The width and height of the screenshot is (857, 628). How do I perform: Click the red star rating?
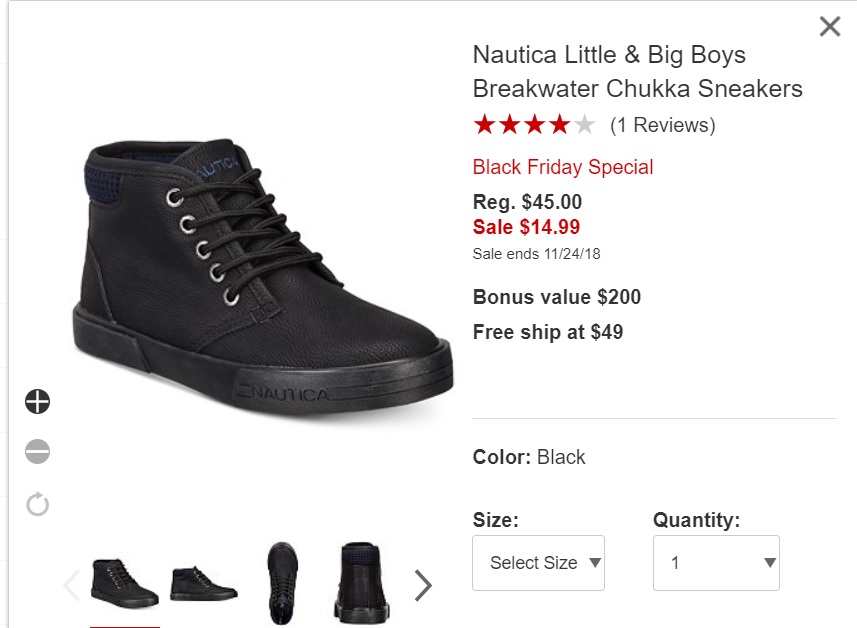pos(534,125)
